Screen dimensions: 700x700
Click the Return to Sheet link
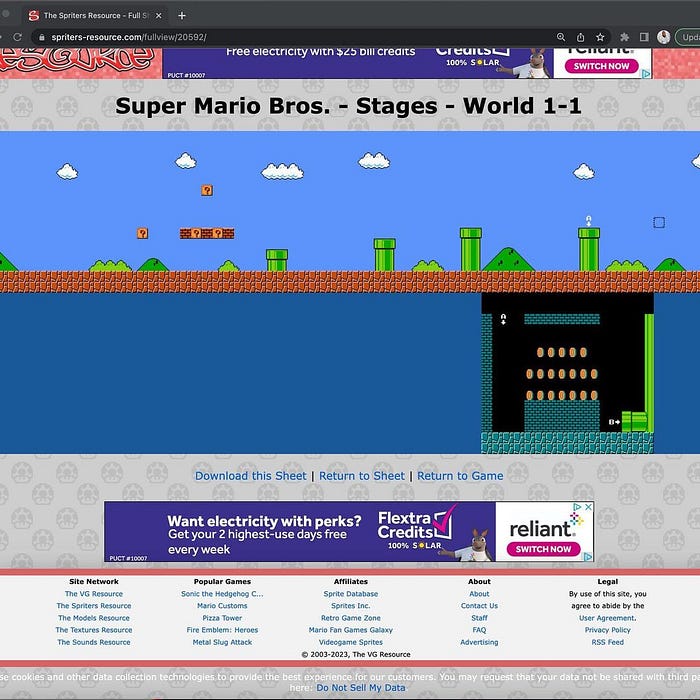[x=362, y=476]
